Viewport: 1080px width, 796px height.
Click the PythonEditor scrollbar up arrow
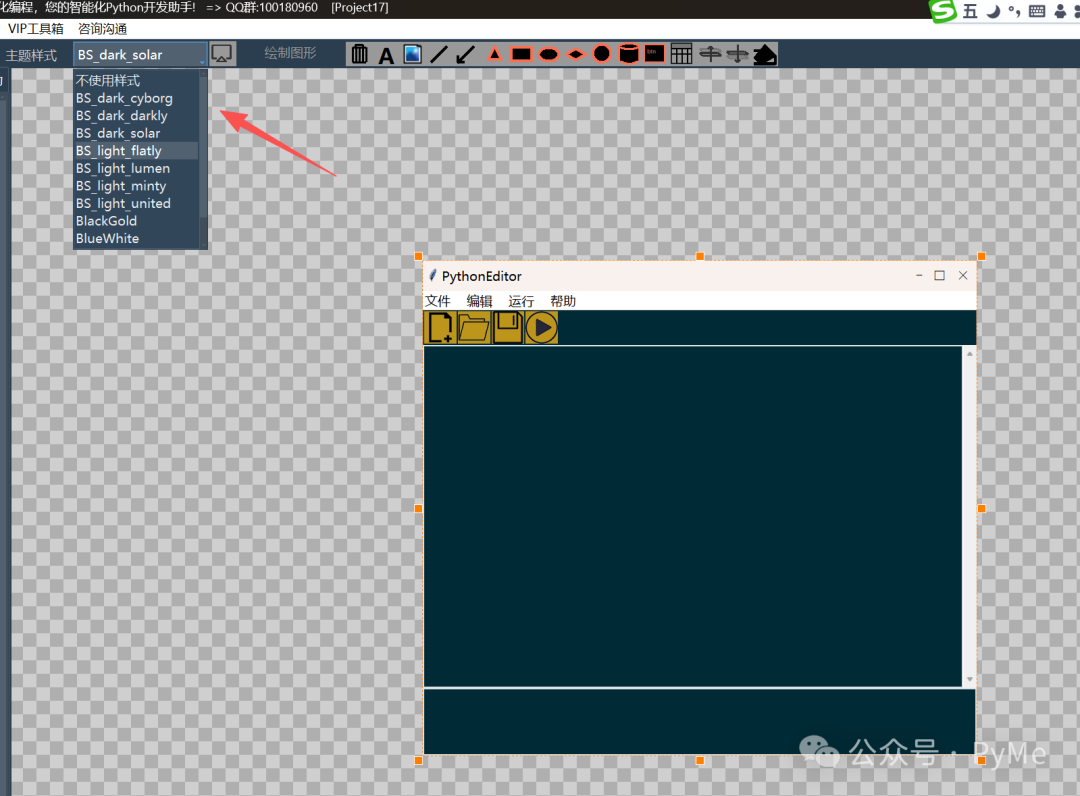point(970,354)
